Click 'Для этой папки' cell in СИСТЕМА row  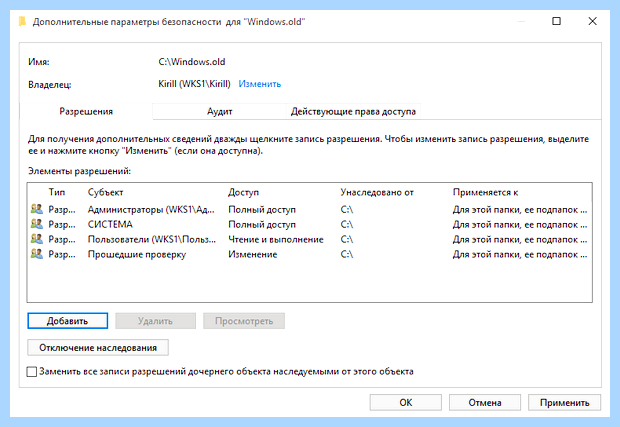point(520,225)
